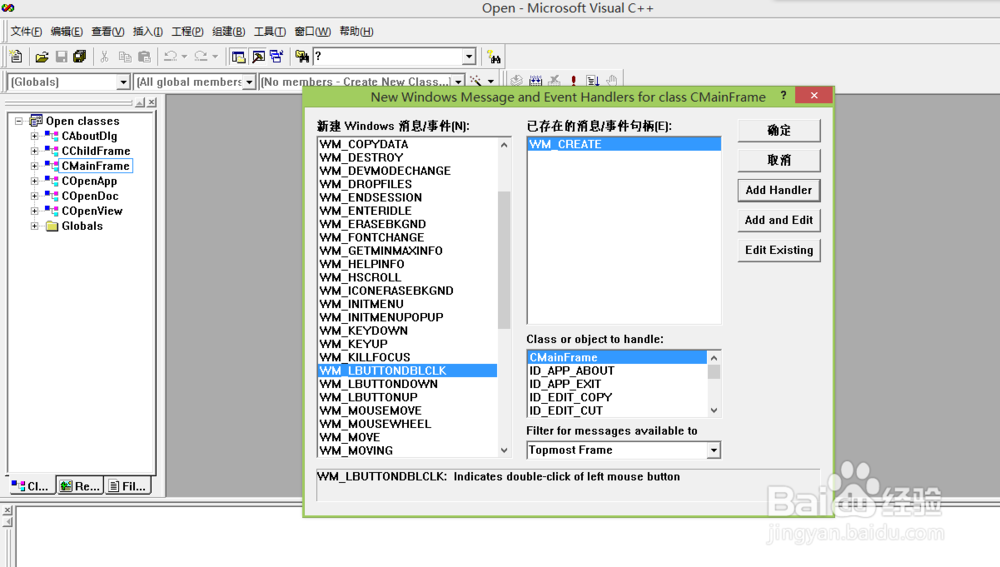
Task: Open the 工程(P) menu
Action: (188, 31)
